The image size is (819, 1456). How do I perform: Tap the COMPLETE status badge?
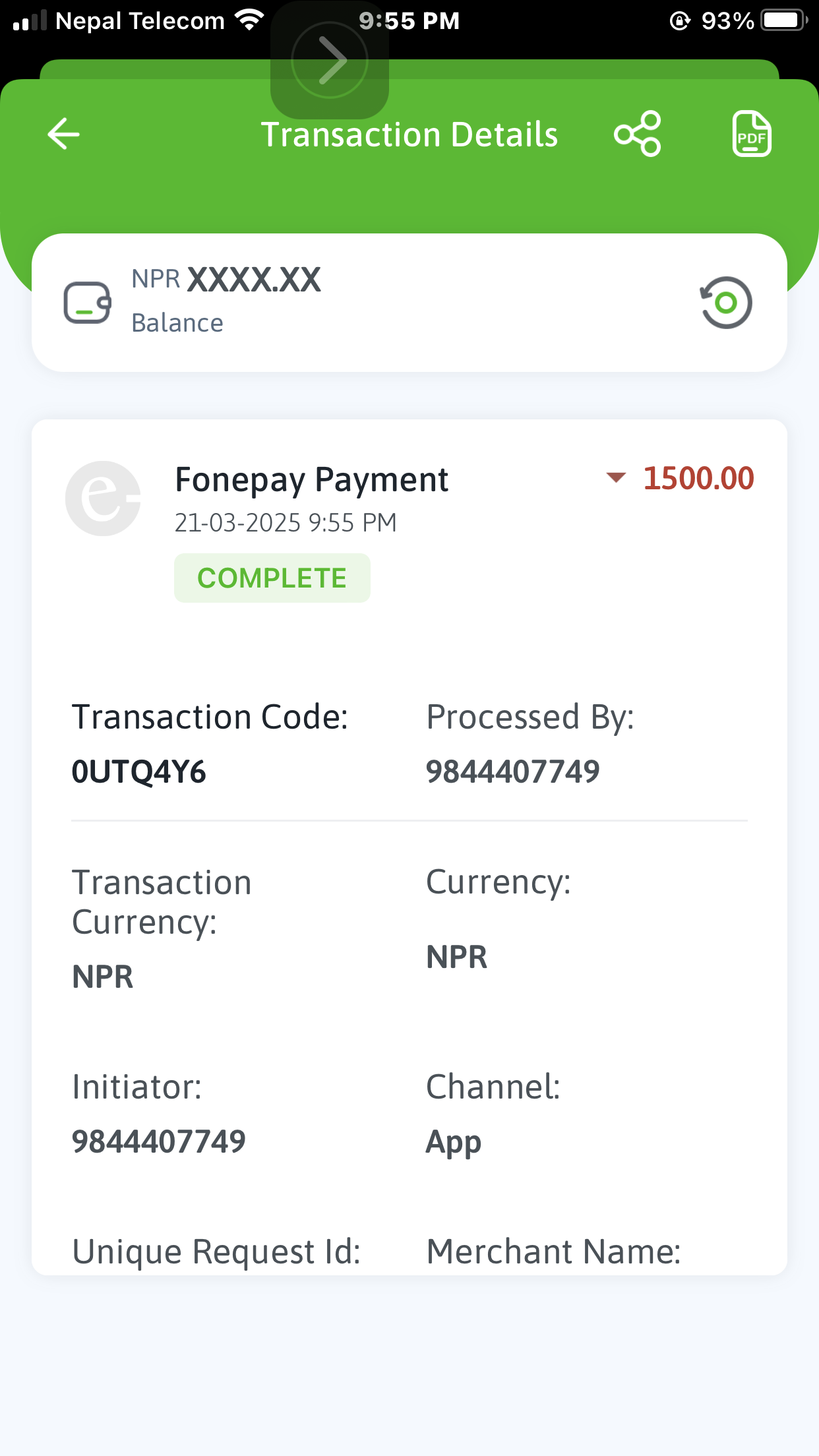(x=272, y=578)
